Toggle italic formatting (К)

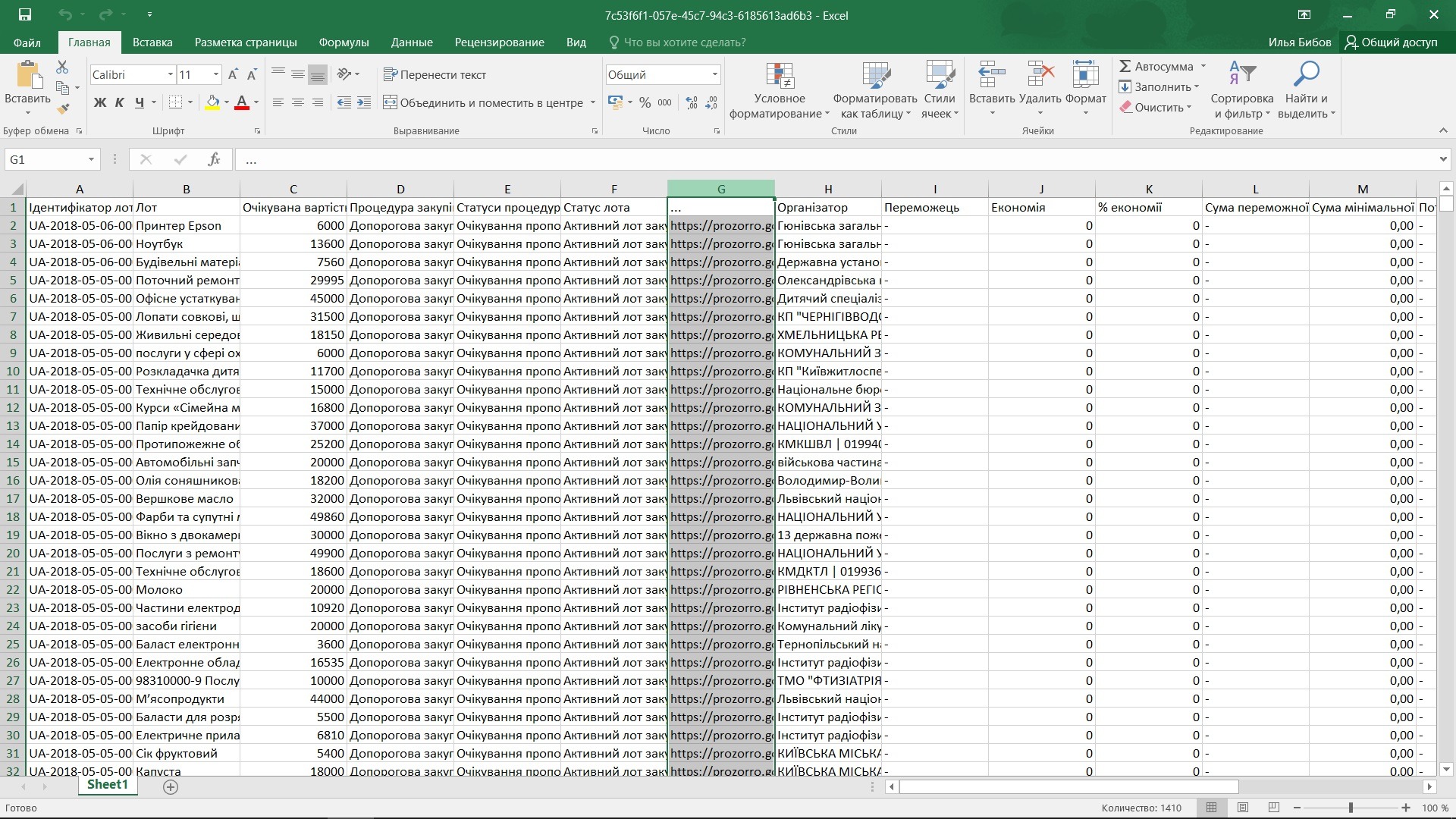(x=119, y=102)
